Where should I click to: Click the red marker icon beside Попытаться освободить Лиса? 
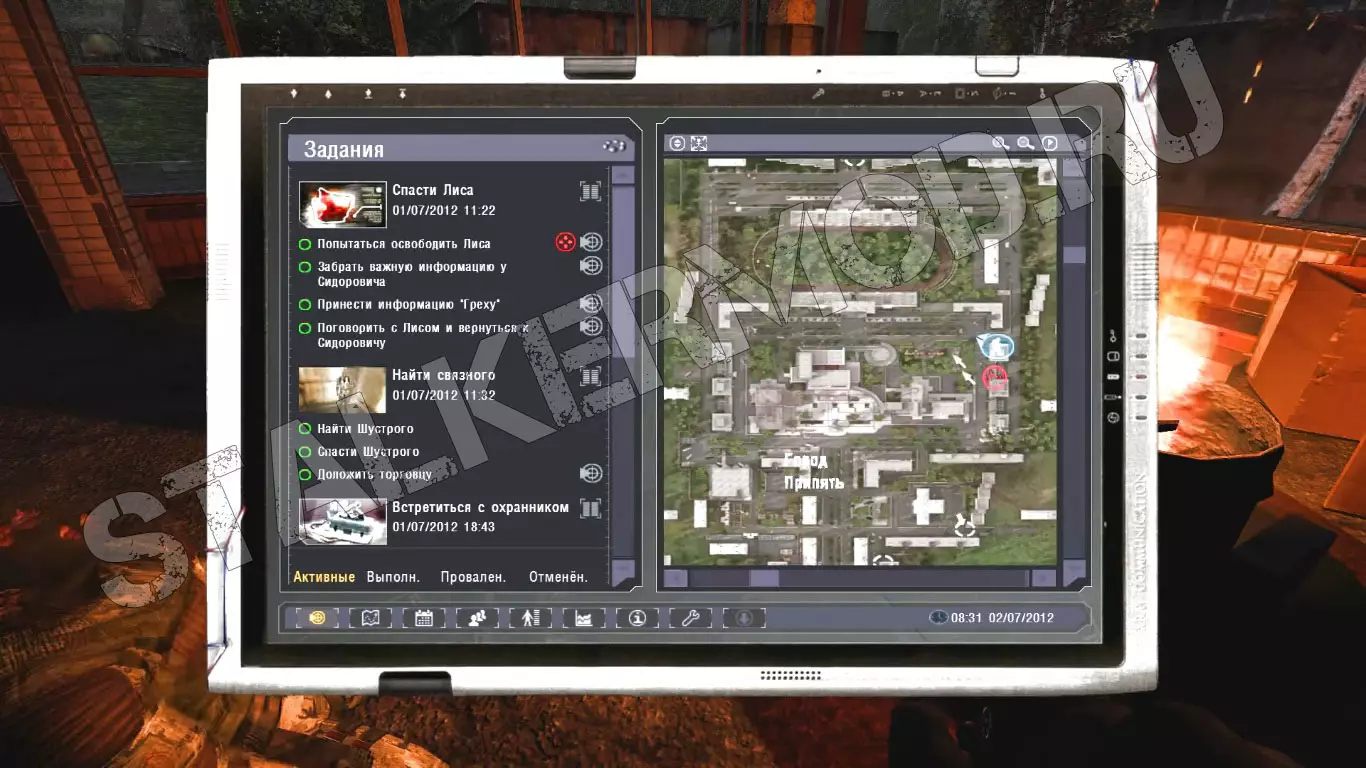[565, 242]
